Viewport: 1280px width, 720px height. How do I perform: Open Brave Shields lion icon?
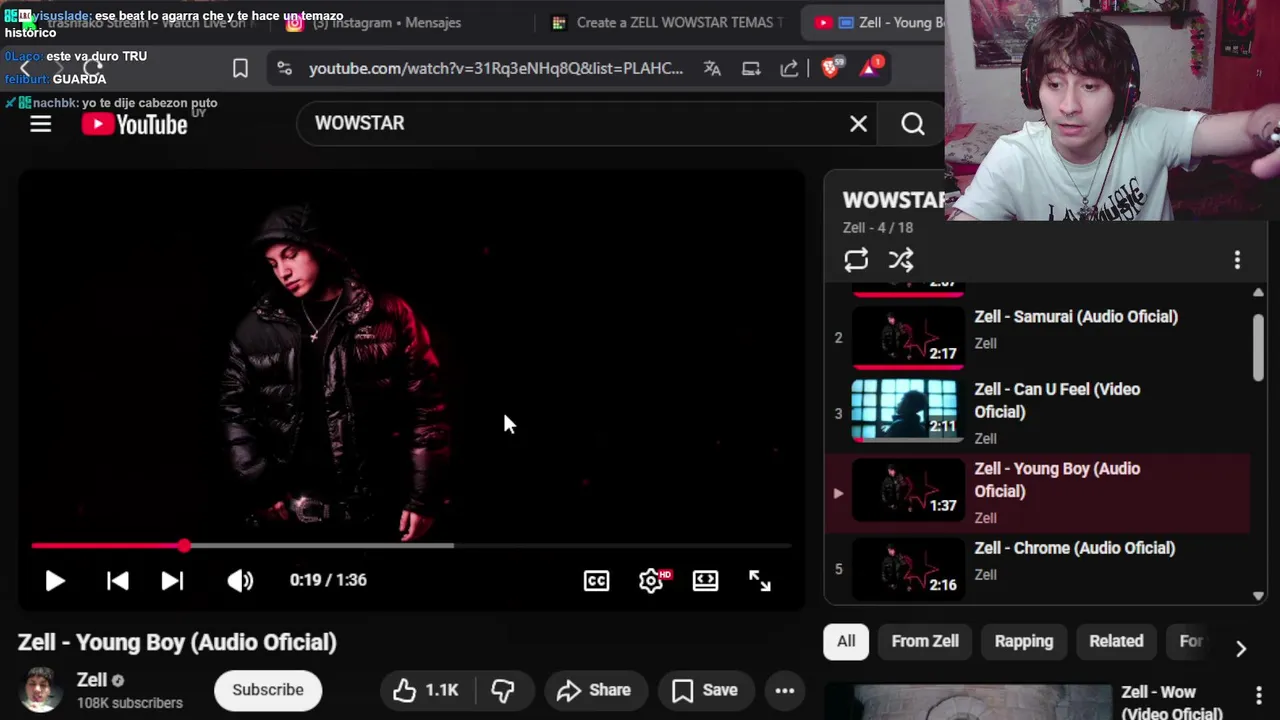point(830,67)
